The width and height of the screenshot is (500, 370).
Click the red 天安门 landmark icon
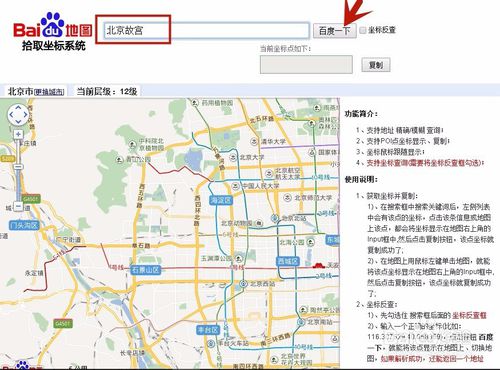pos(318,265)
